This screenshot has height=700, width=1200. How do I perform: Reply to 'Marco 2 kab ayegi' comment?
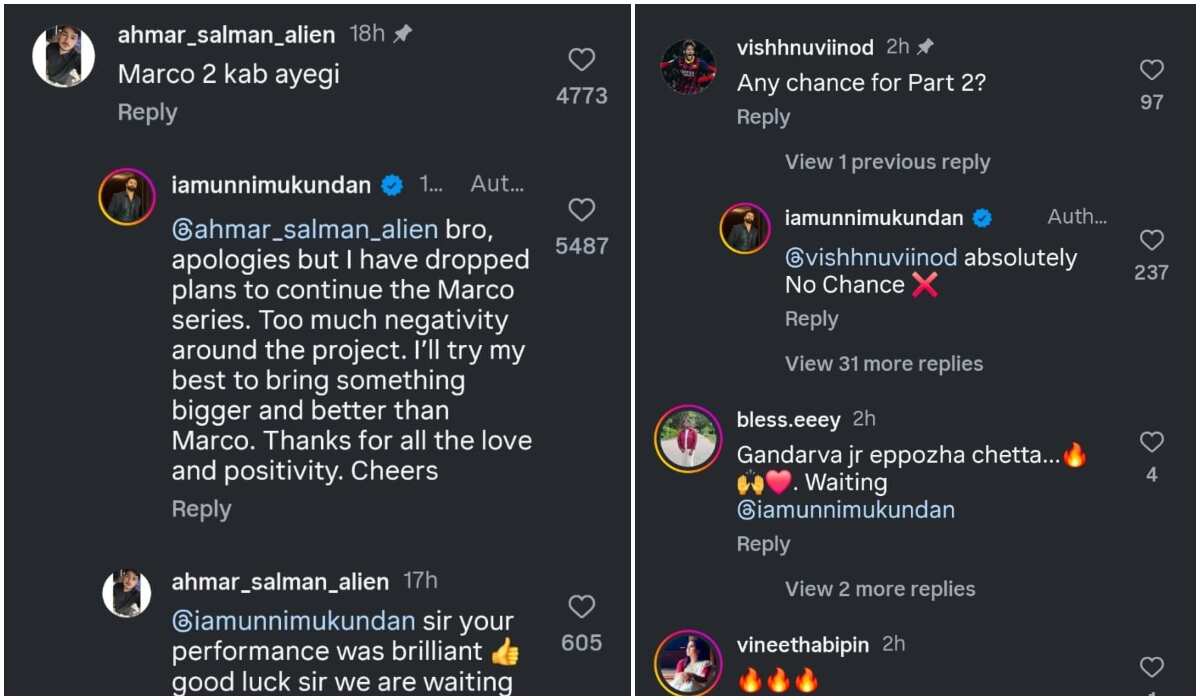tap(147, 113)
